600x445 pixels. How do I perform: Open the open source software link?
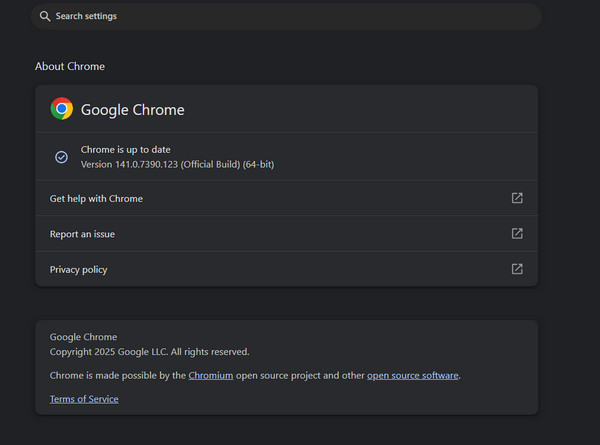[412, 375]
